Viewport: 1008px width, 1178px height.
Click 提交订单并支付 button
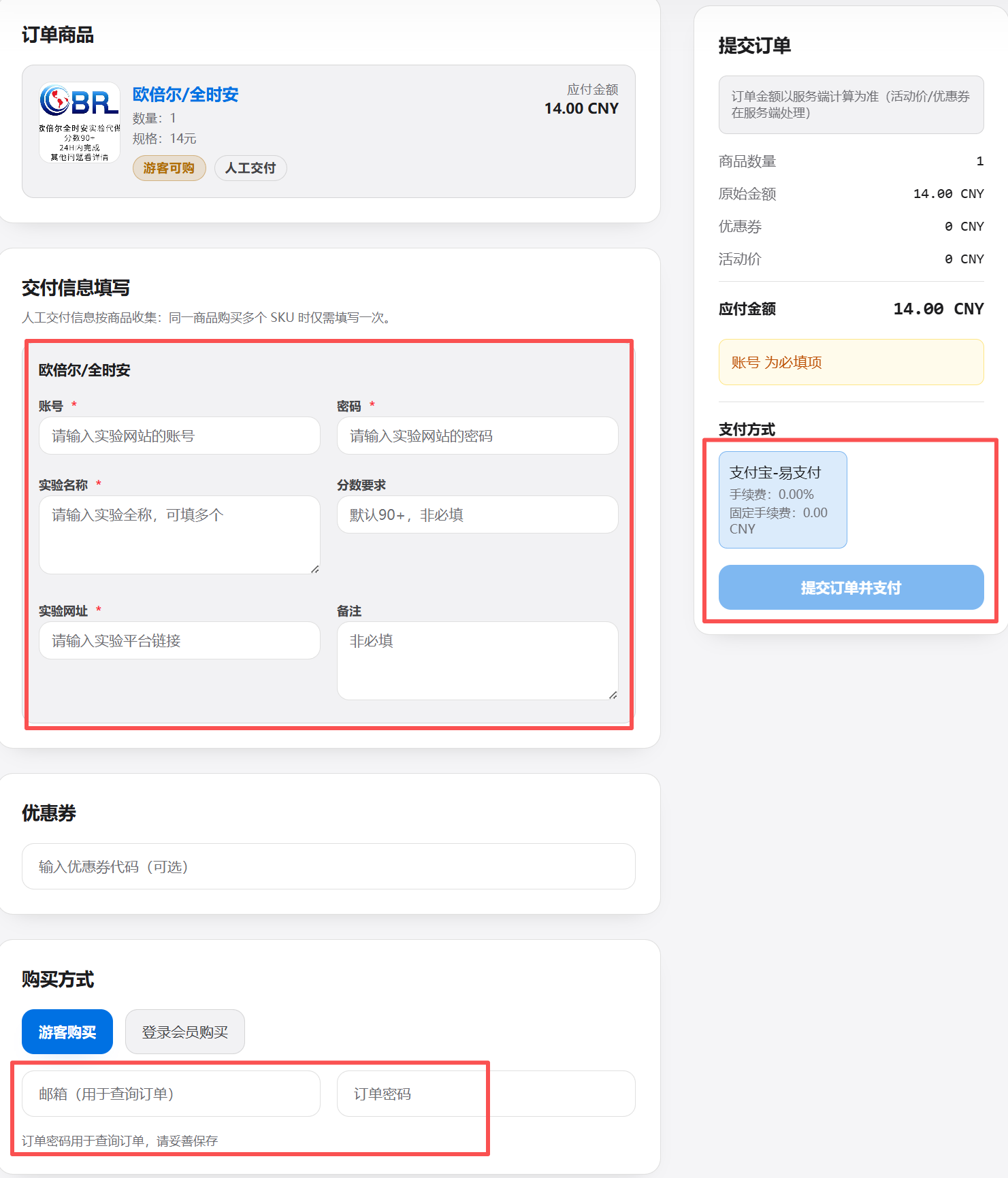(851, 587)
